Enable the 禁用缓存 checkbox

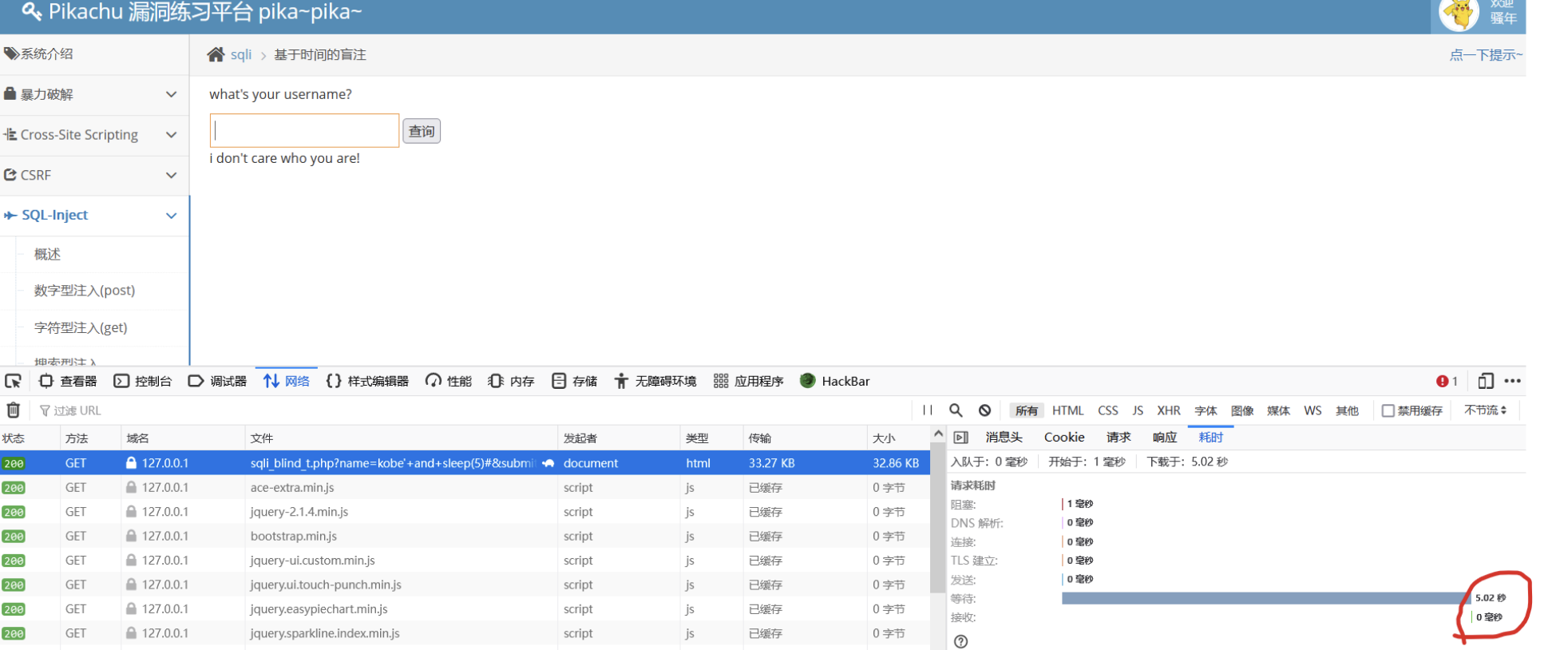1388,410
